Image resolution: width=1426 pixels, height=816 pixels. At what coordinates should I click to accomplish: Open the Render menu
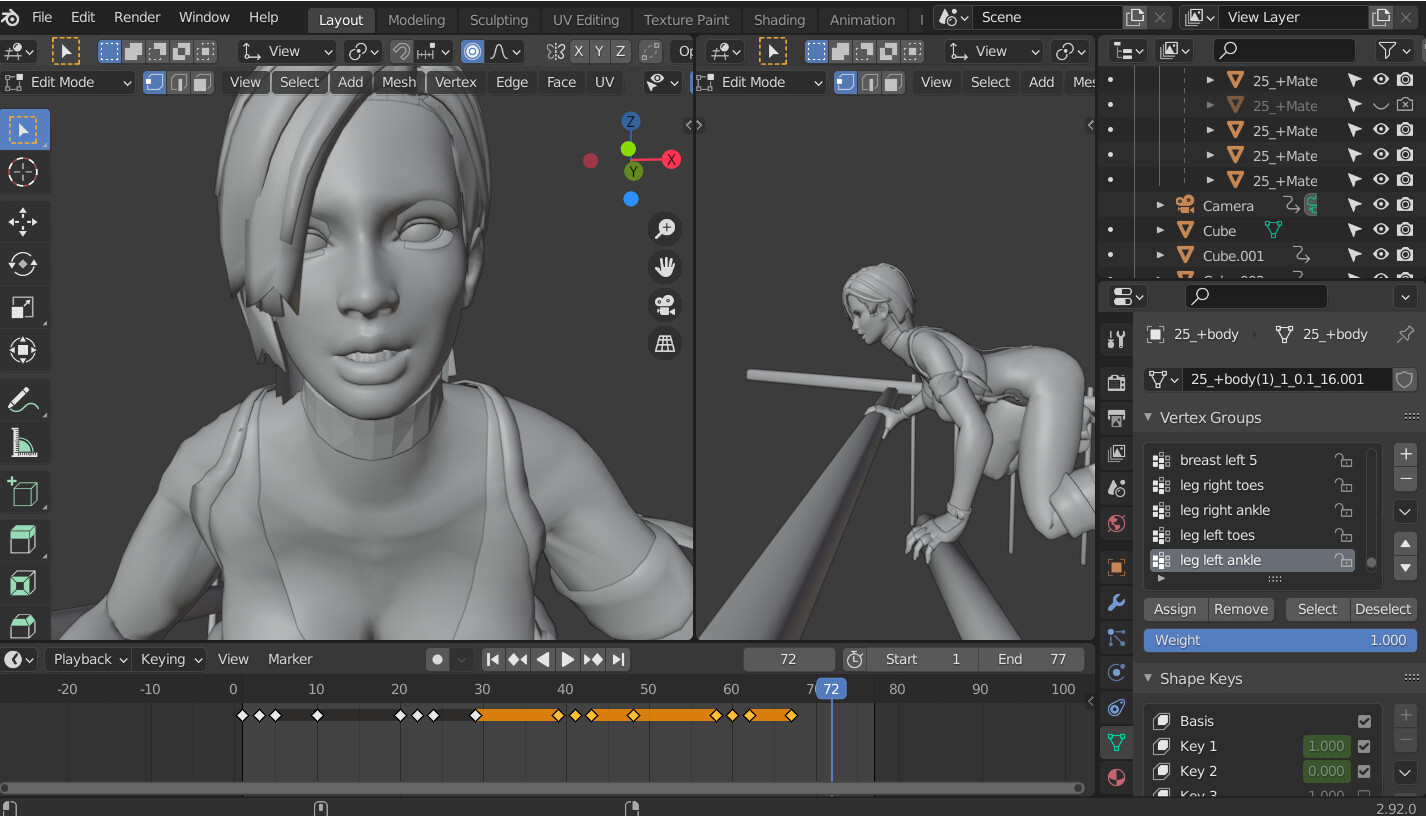tap(136, 17)
